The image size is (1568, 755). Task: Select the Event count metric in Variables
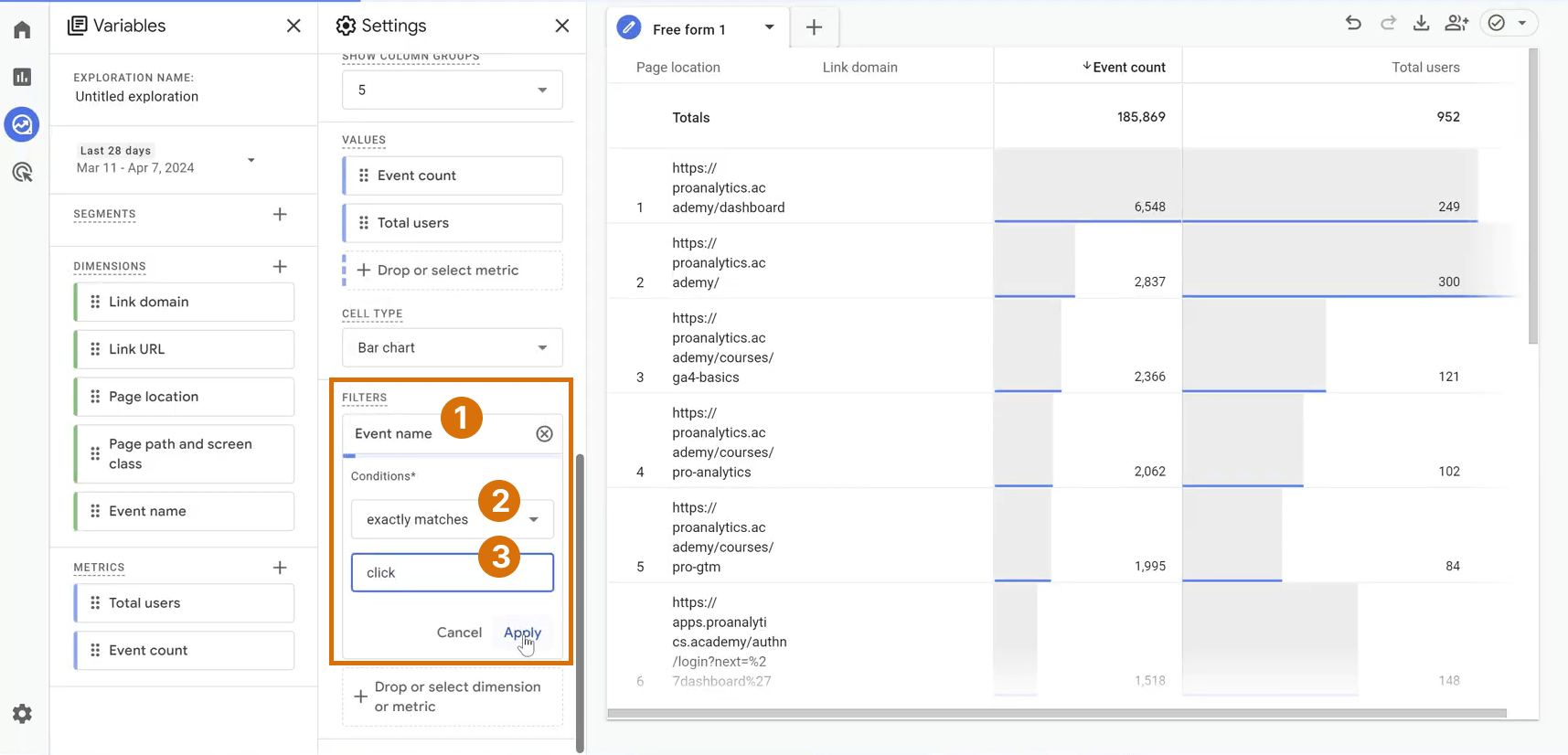pos(185,651)
